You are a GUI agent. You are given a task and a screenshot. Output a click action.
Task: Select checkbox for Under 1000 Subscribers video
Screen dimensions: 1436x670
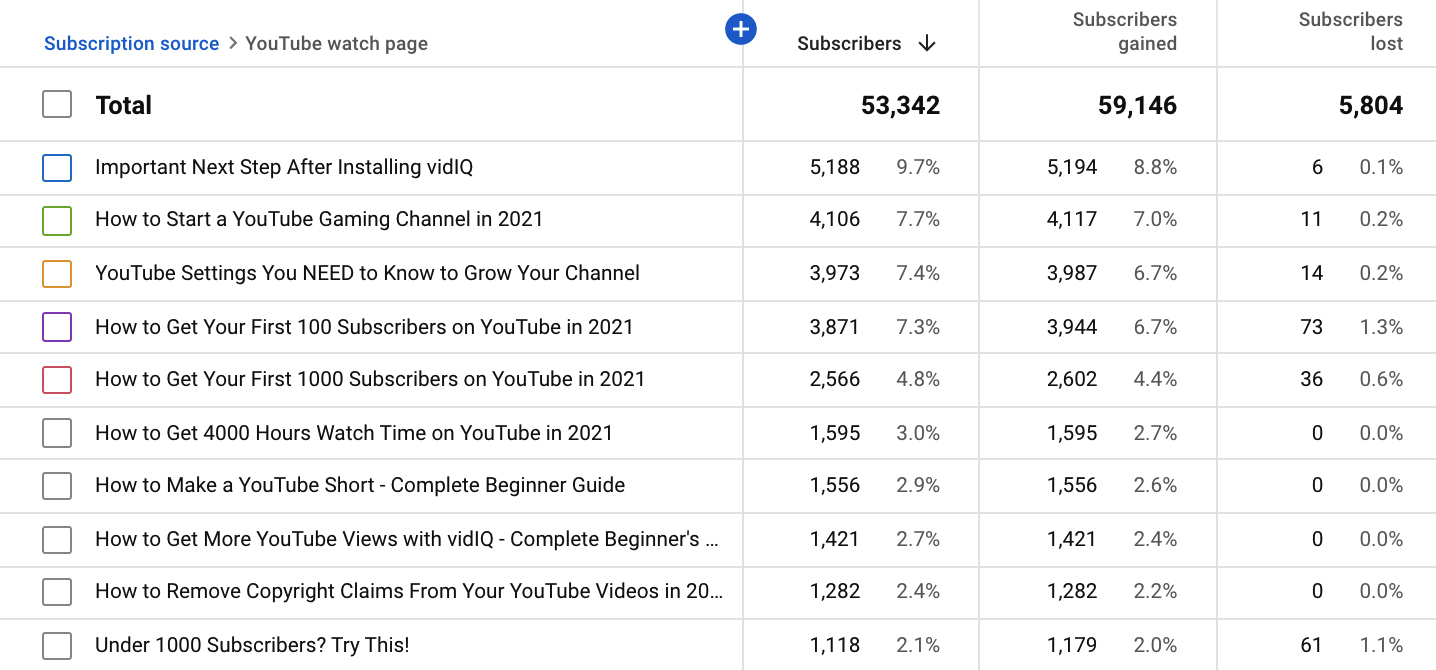57,645
